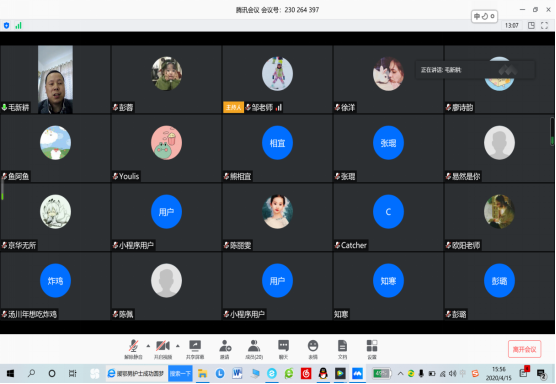Open the documents icon

point(342,349)
